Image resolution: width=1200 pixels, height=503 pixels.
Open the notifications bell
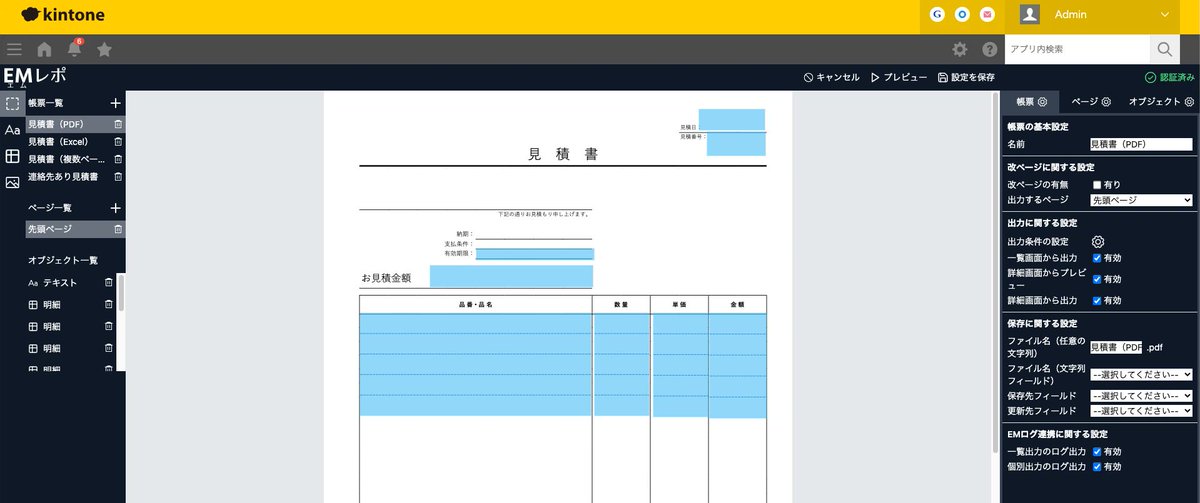pyautogui.click(x=74, y=49)
